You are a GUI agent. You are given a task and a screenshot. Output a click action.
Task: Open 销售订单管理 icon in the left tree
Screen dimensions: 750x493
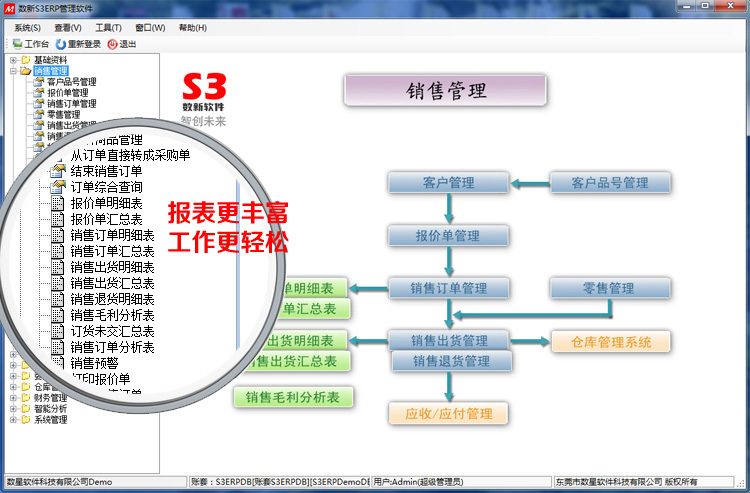point(39,103)
